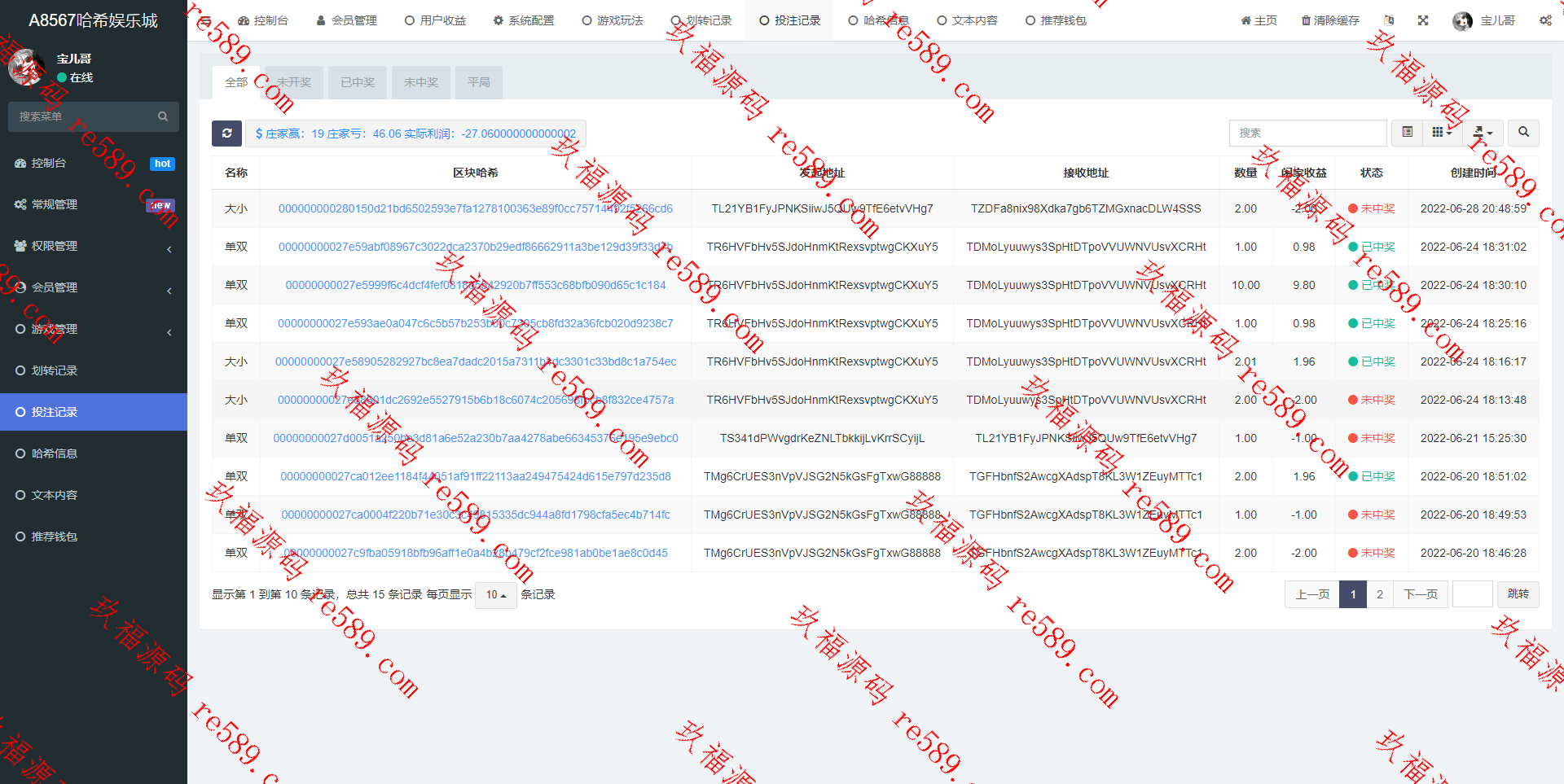This screenshot has width=1564, height=784.
Task: Toggle fullscreen mode icon
Action: pos(1423,20)
